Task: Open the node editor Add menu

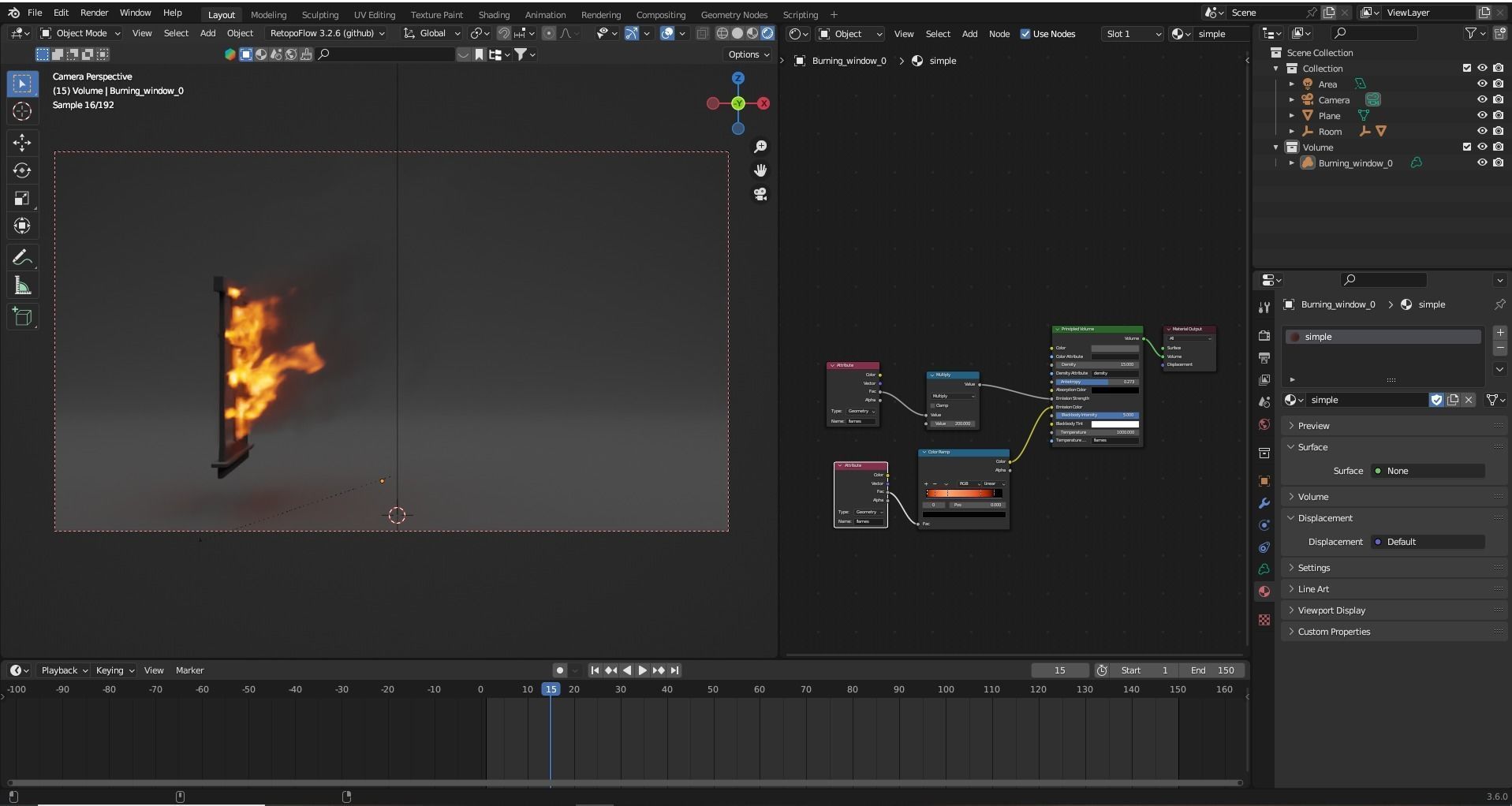Action: pos(969,34)
